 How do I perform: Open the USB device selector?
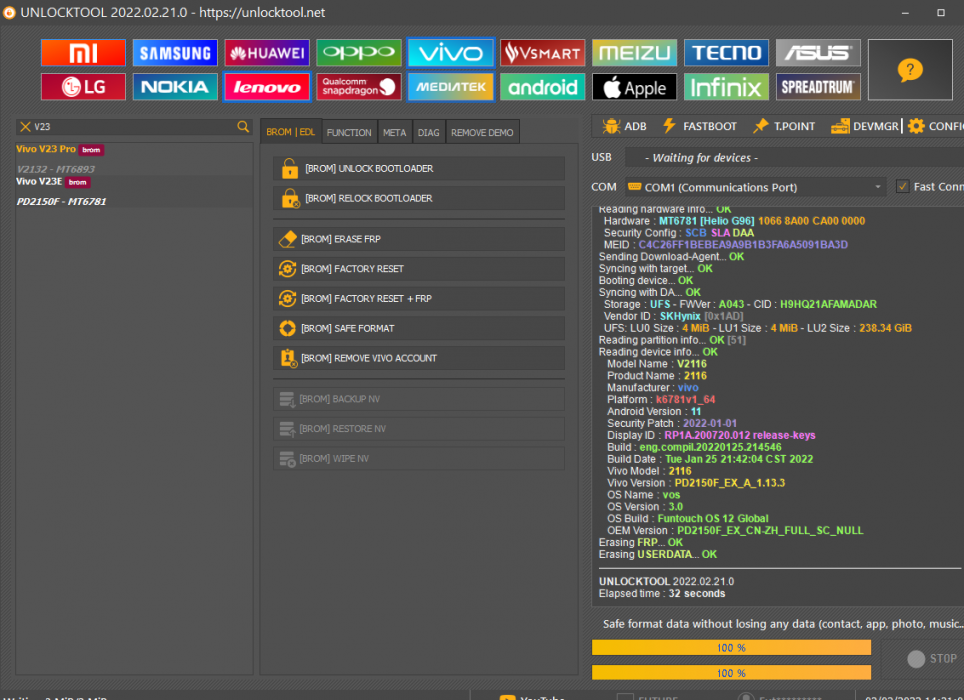point(794,158)
